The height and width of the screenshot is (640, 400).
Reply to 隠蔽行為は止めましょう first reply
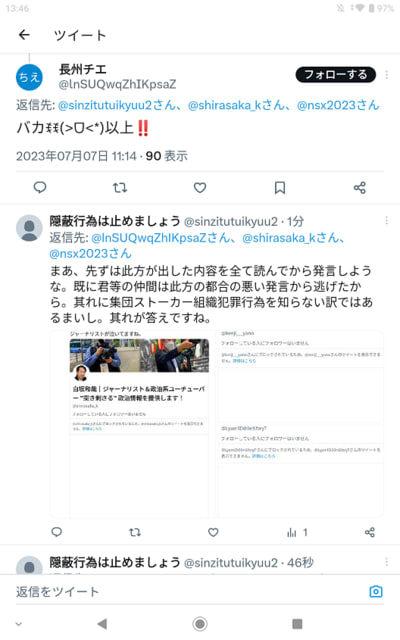pyautogui.click(x=57, y=532)
